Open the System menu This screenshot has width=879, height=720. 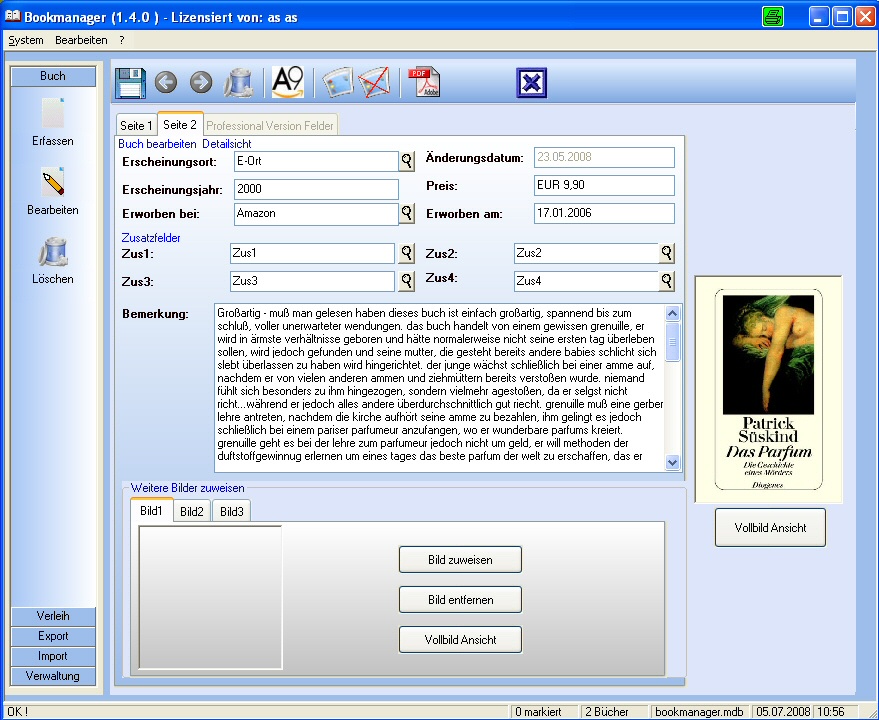[26, 40]
